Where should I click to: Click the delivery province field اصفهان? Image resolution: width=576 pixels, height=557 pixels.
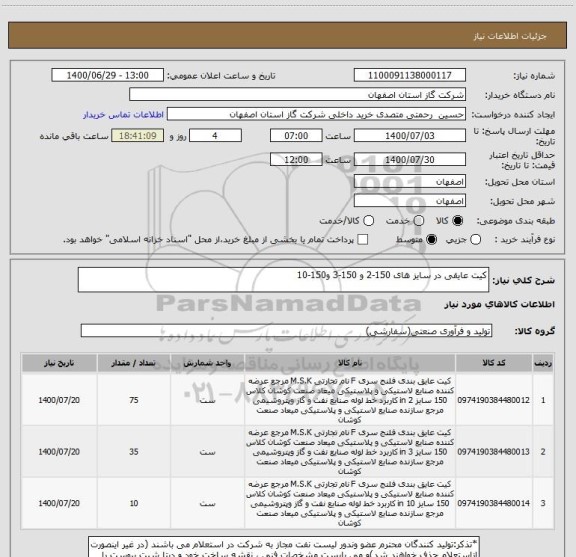[x=410, y=182]
